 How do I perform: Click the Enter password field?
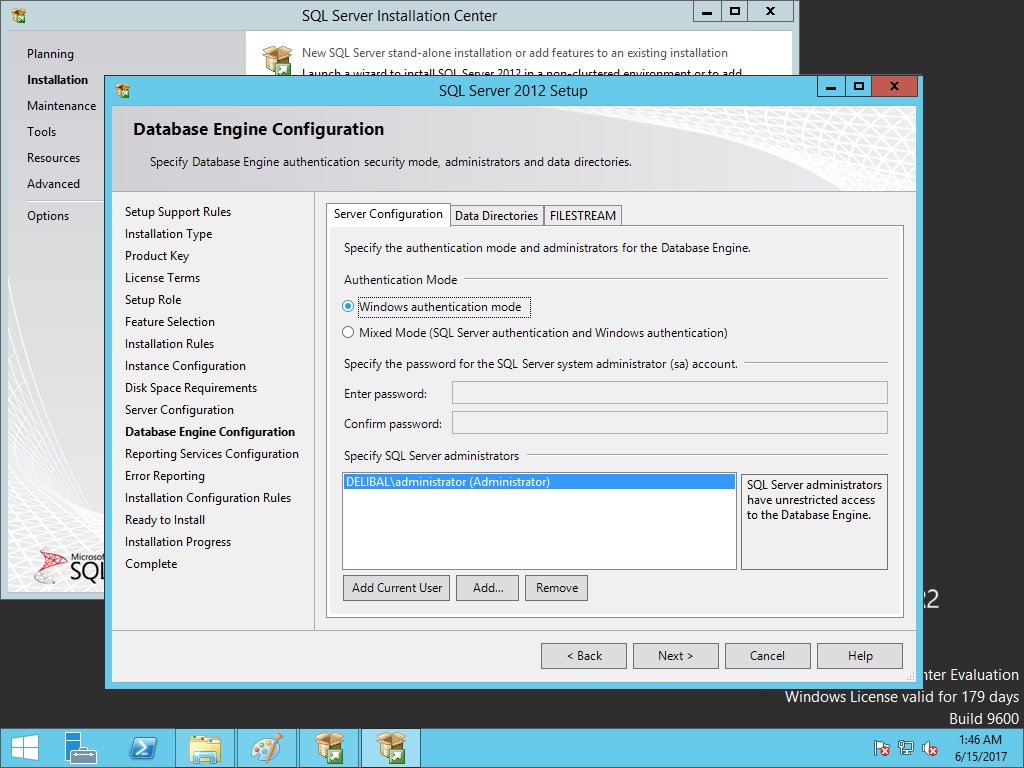click(669, 393)
